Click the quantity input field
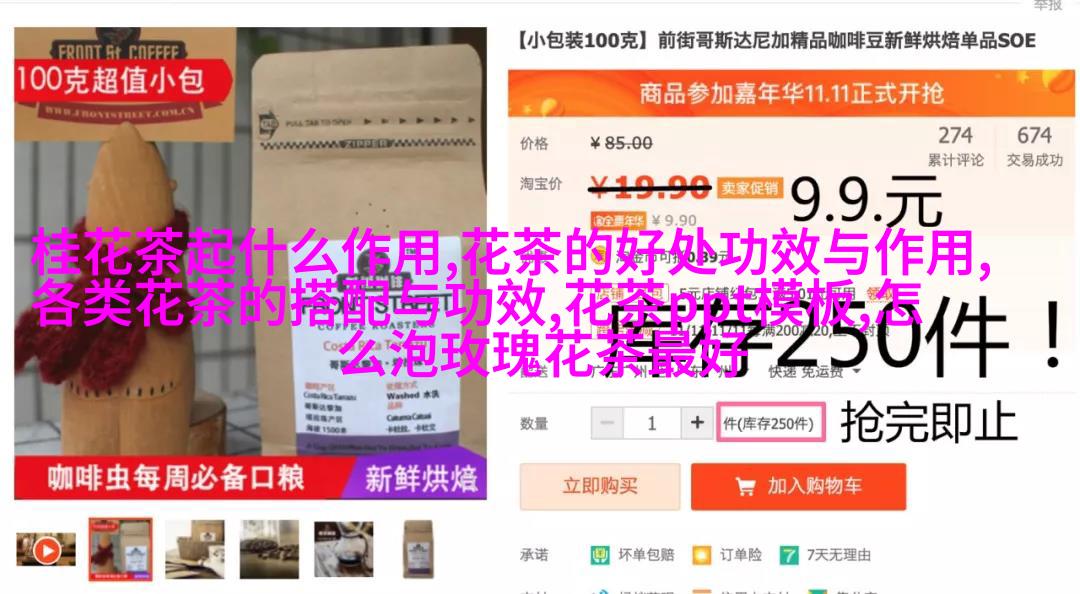 [652, 422]
